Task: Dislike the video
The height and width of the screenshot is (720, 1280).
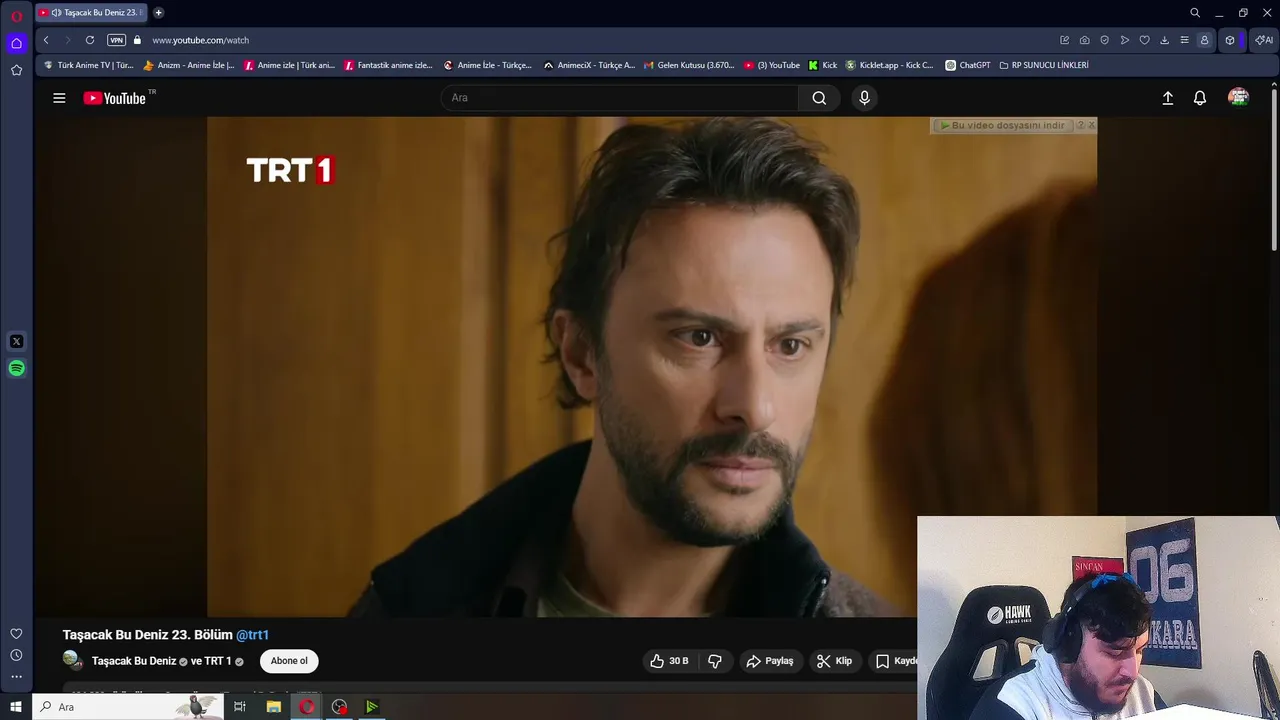Action: click(x=715, y=661)
